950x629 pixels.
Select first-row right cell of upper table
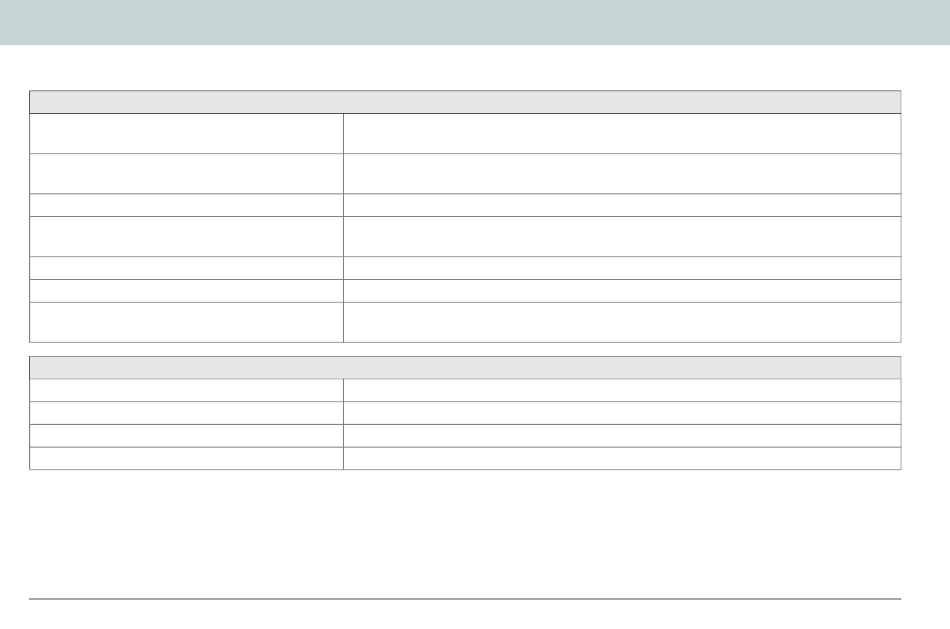coord(622,133)
